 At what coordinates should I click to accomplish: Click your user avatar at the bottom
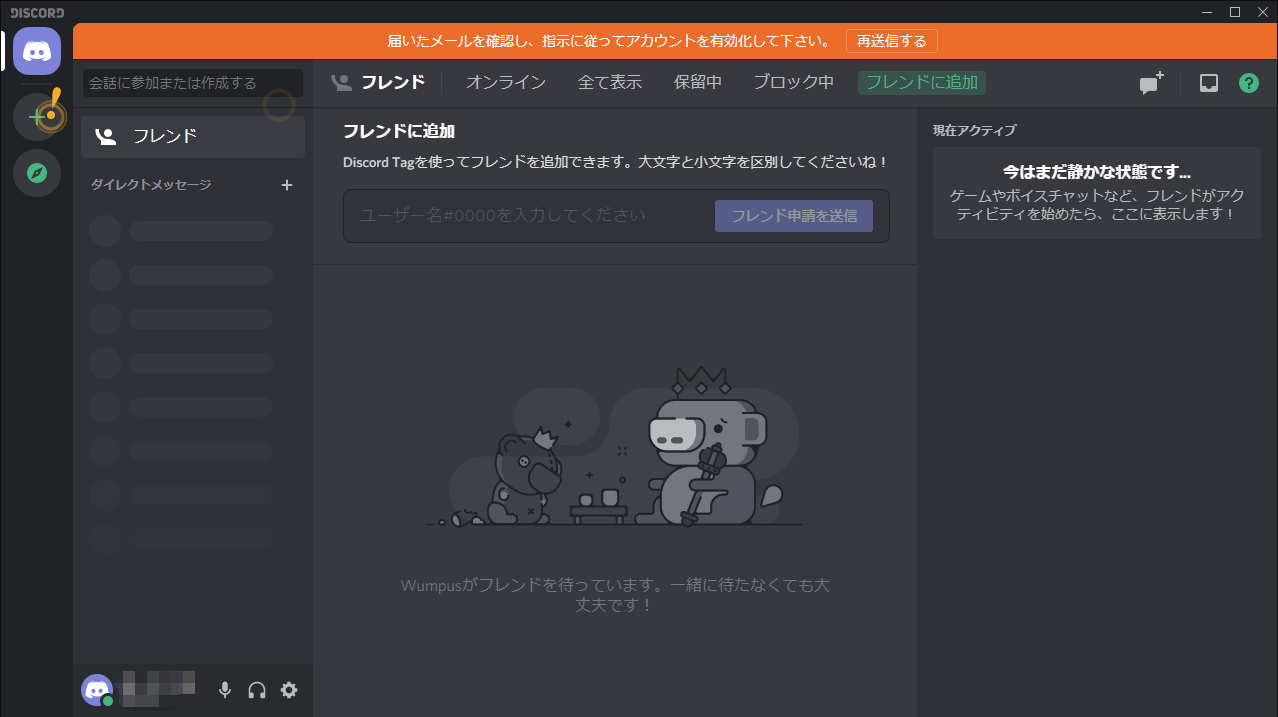(97, 690)
